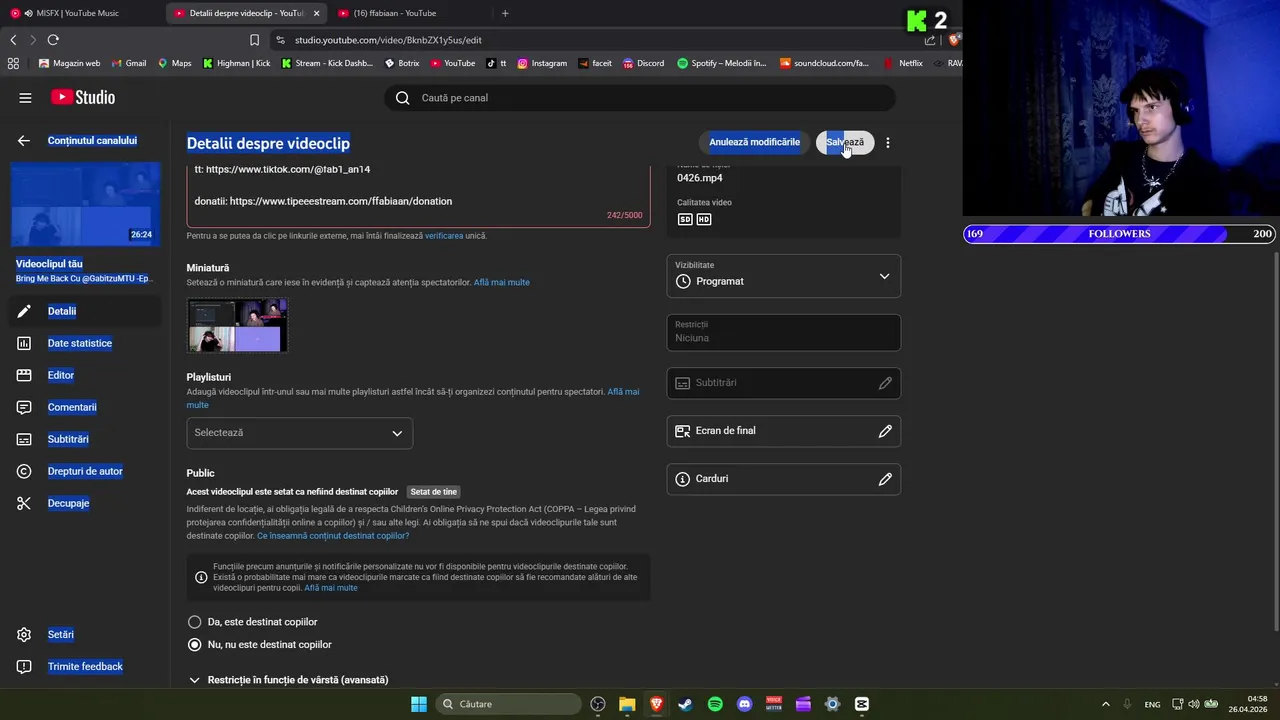Viewport: 1280px width, 720px height.
Task: Open the Setări gear icon
Action: pos(24,635)
